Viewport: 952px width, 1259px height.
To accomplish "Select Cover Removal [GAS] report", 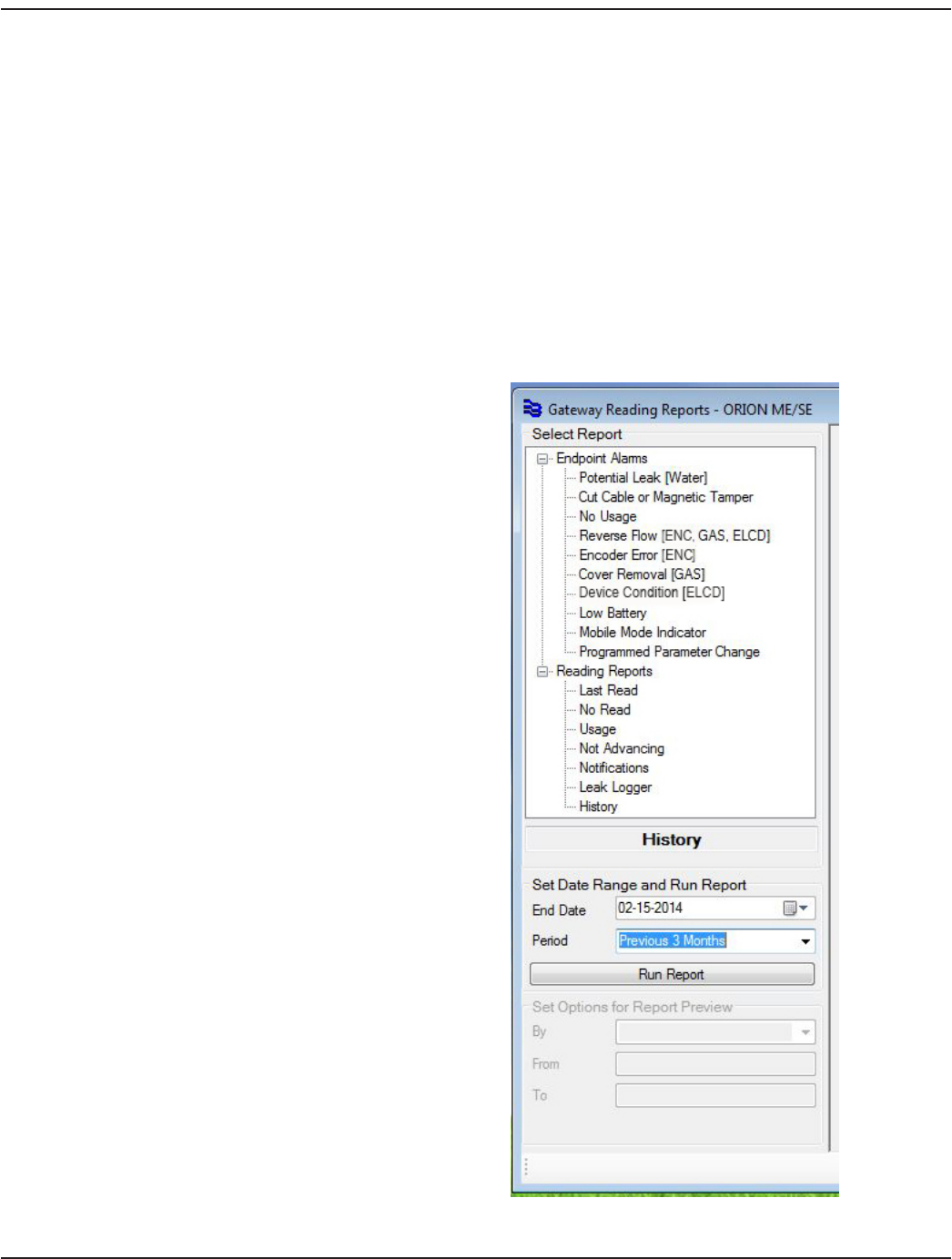I will (642, 574).
